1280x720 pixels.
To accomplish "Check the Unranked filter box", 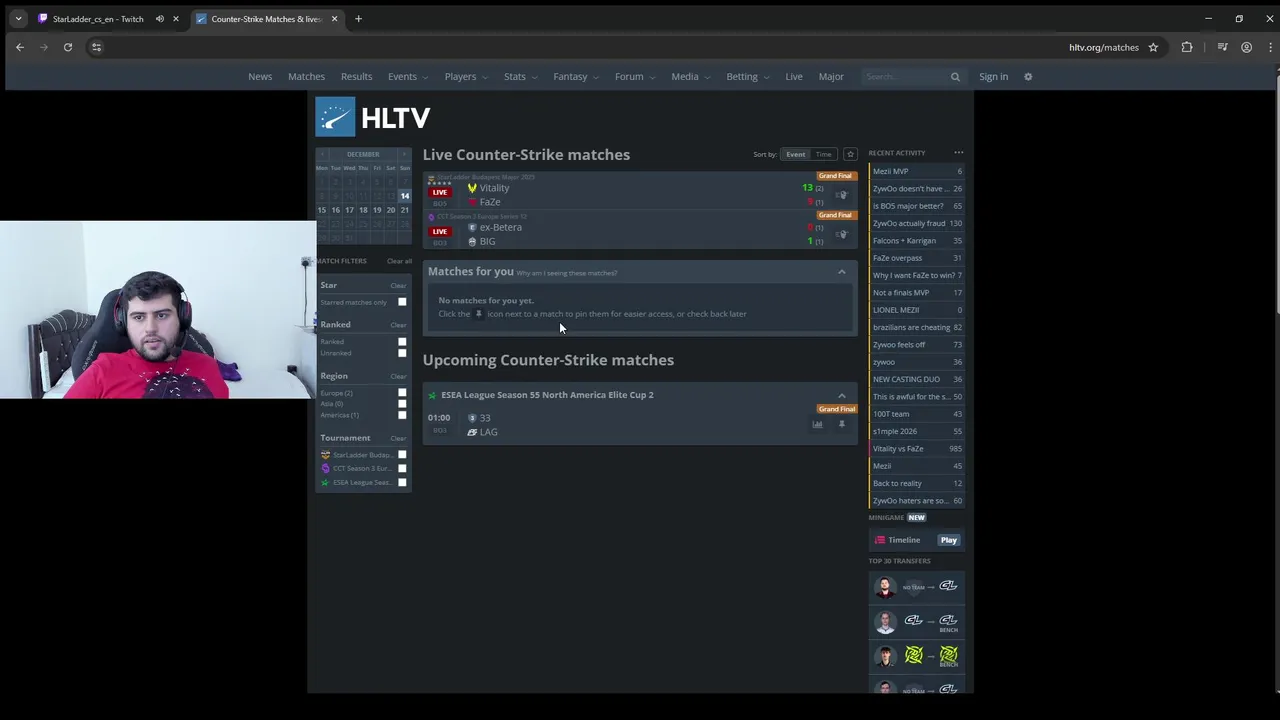I will (402, 353).
